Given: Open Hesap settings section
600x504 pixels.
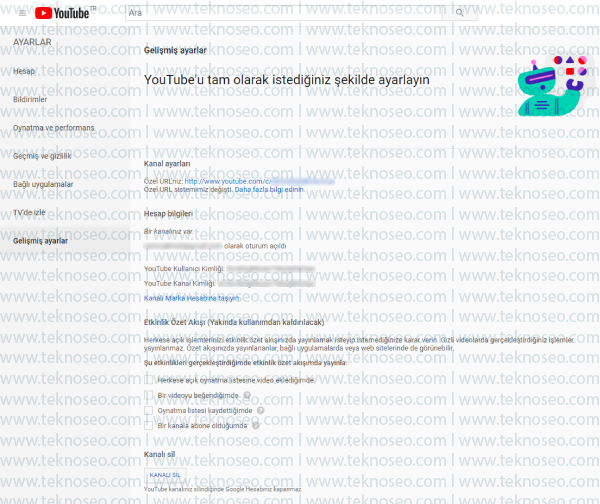Looking at the screenshot, I should 24,71.
